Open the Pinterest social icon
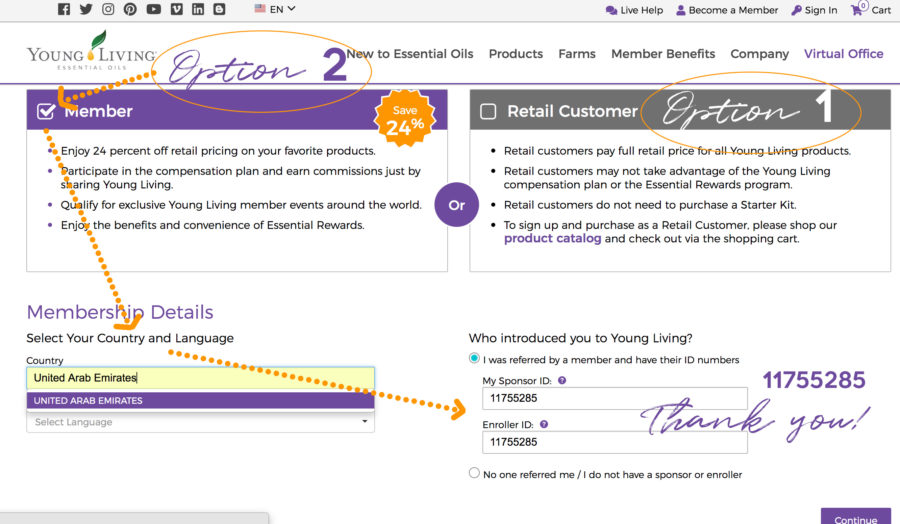900x524 pixels. [x=130, y=9]
